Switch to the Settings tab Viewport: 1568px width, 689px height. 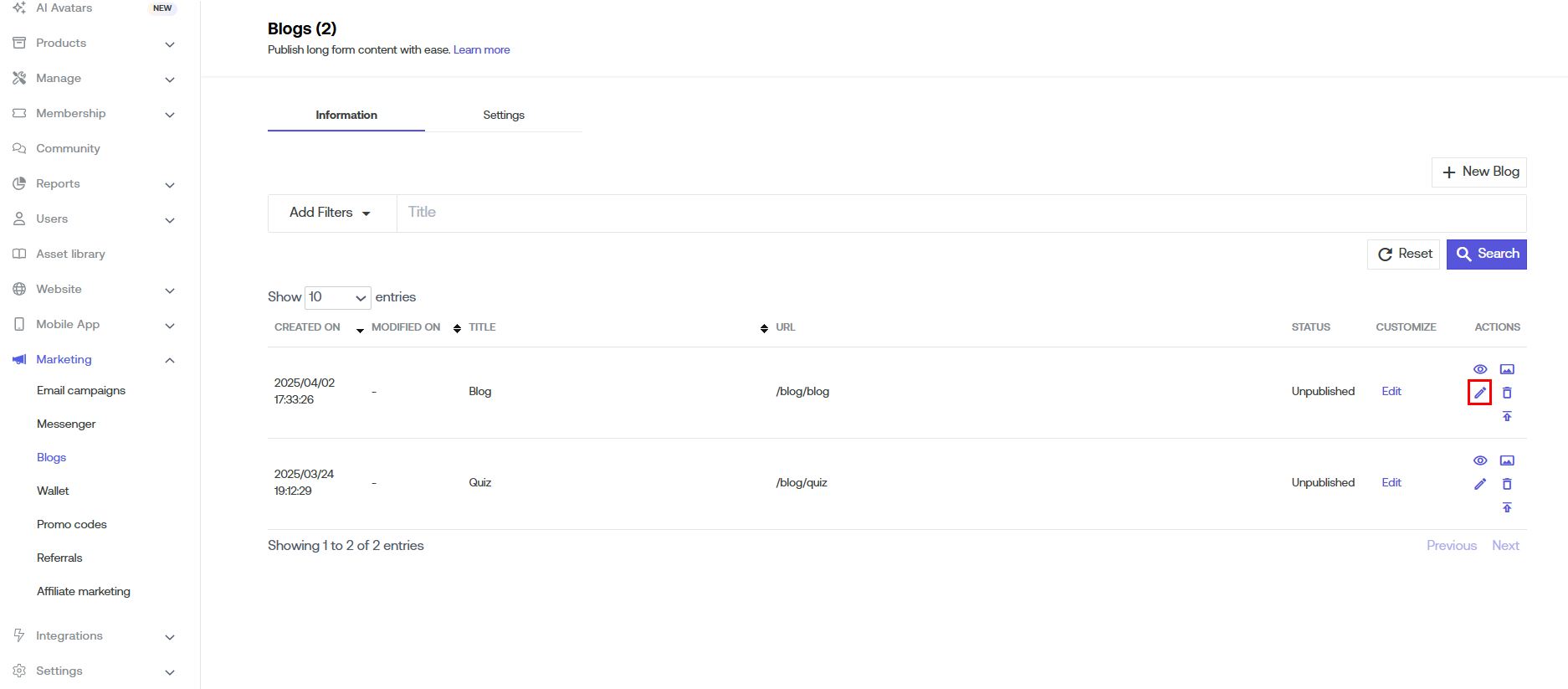point(504,116)
